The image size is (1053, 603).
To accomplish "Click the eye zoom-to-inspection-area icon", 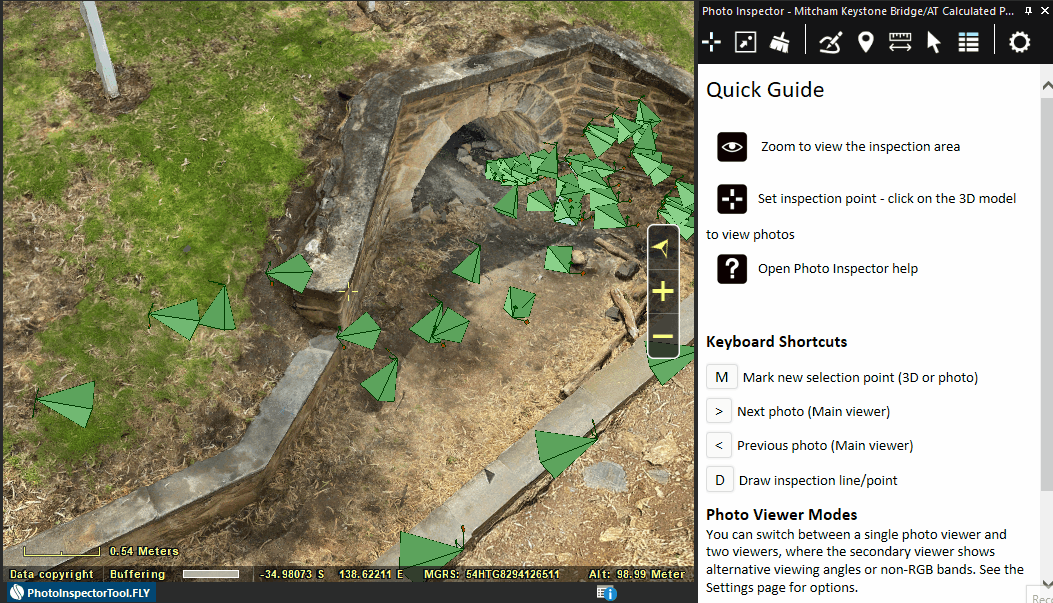I will click(x=732, y=146).
